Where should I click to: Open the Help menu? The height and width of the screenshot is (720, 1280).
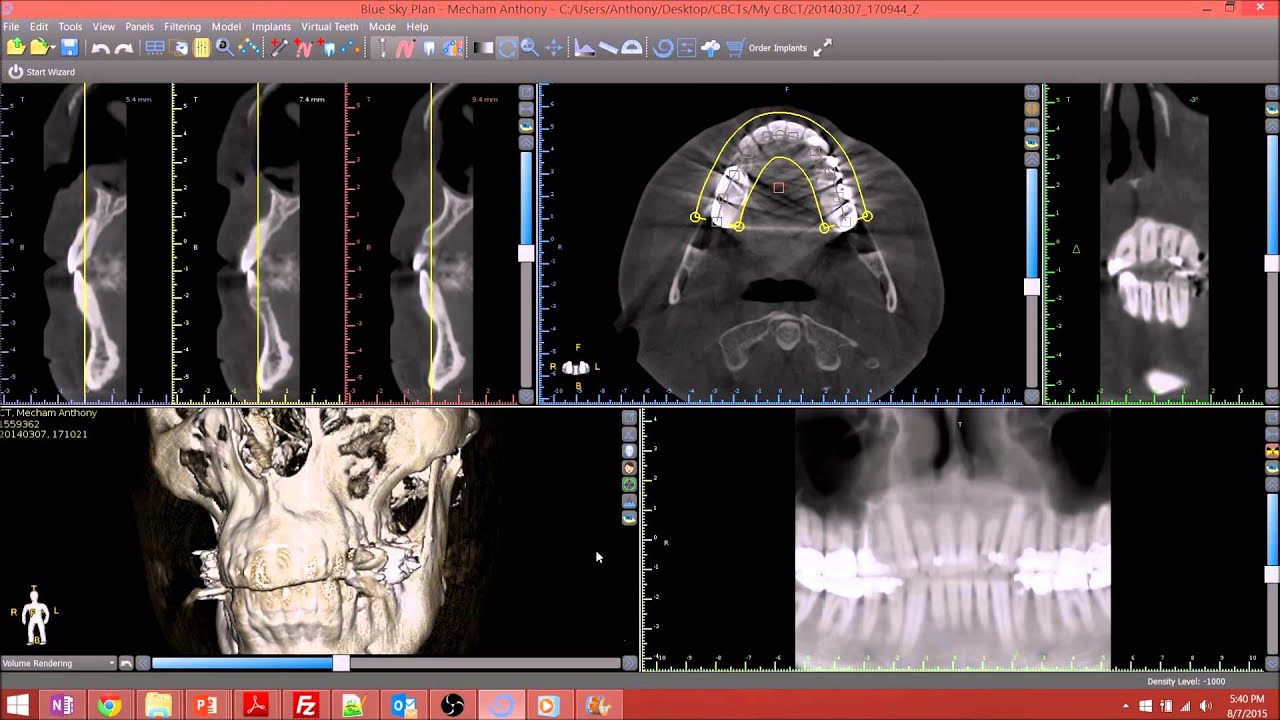417,27
